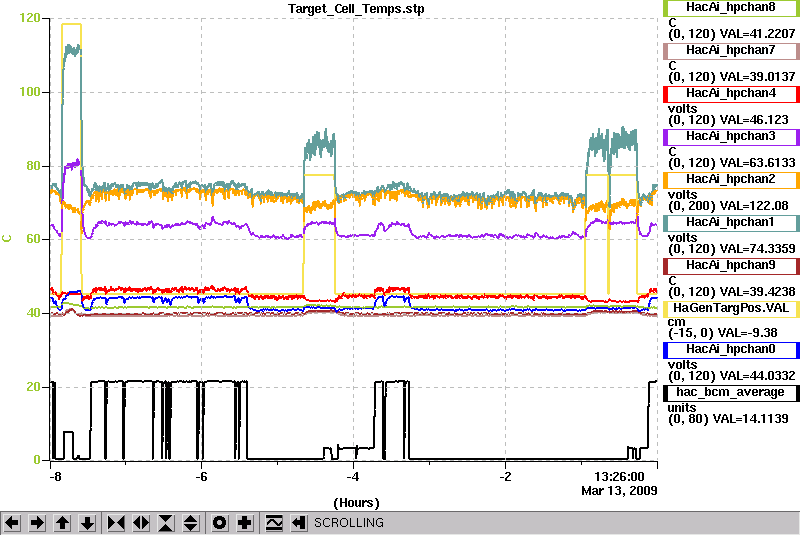Click the pan left arrow button
The width and height of the screenshot is (800, 535).
pos(12,523)
